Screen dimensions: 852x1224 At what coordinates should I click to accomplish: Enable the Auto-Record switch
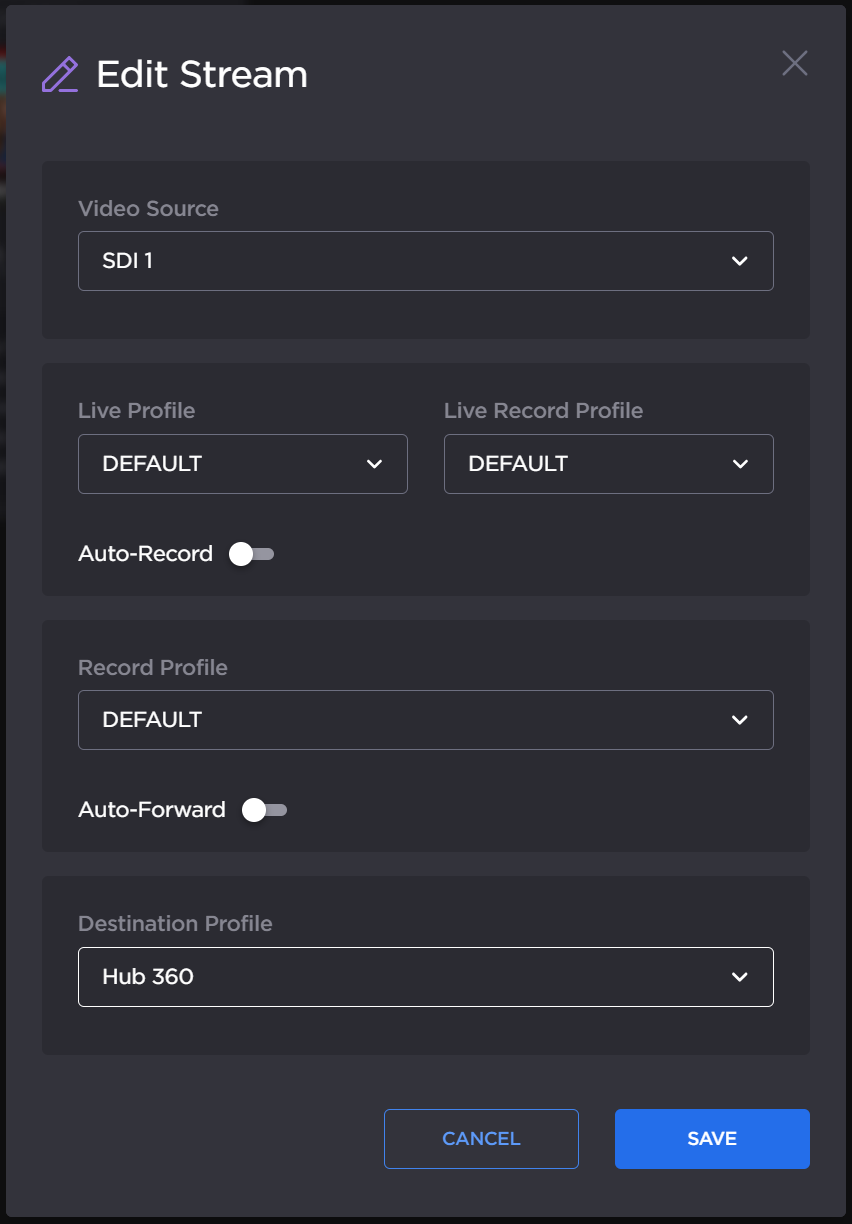tap(251, 553)
